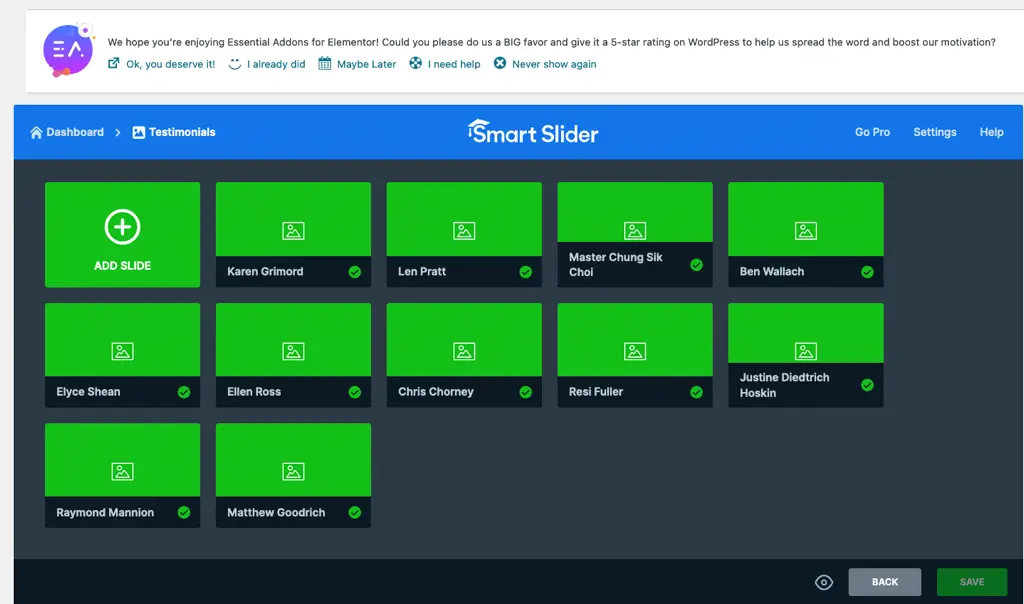Viewport: 1024px width, 604px height.
Task: Click the Dashboard home icon
Action: click(36, 133)
